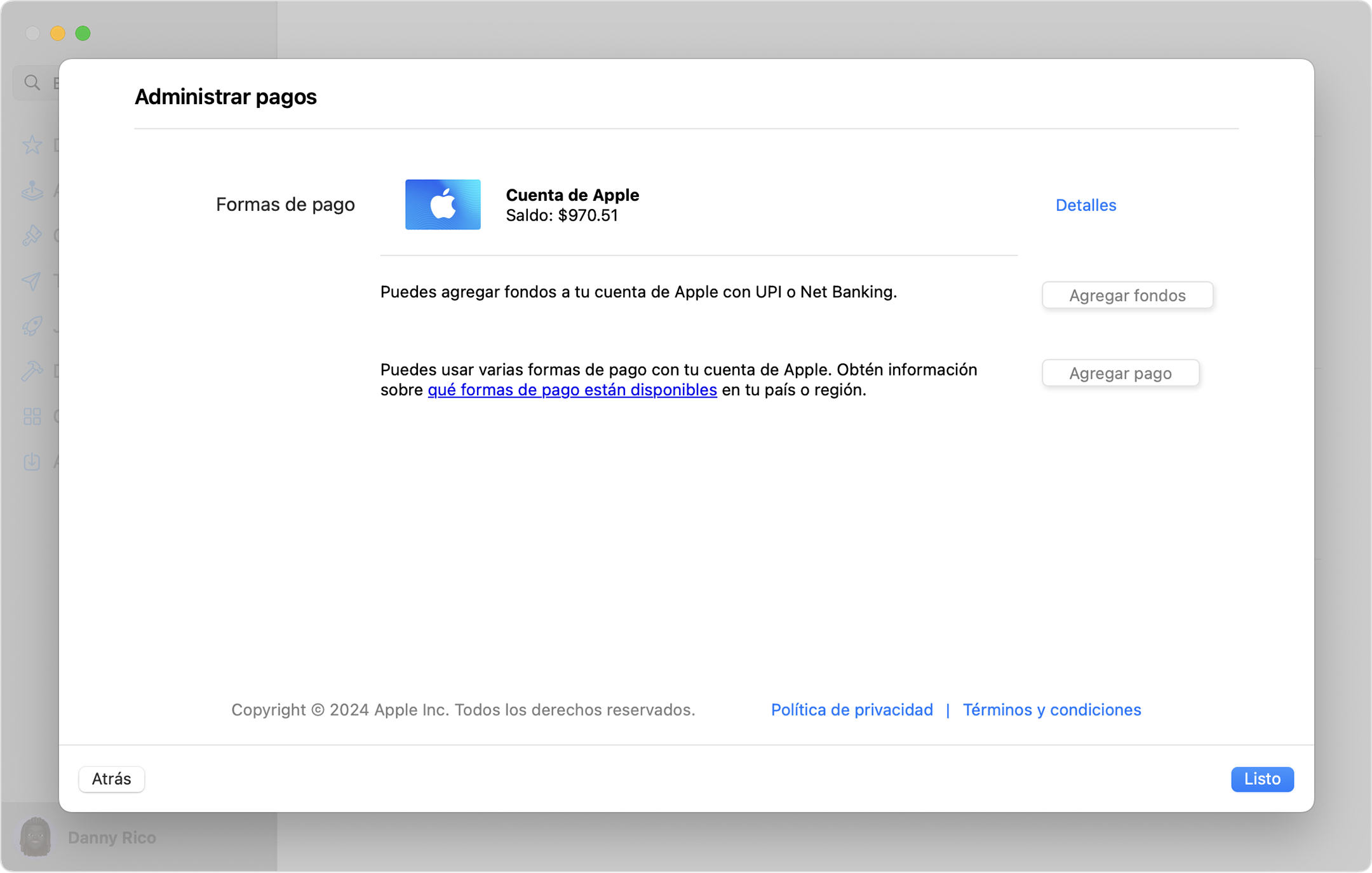Viewport: 1372px width, 873px height.
Task: Confirm with the Listo button
Action: point(1262,779)
